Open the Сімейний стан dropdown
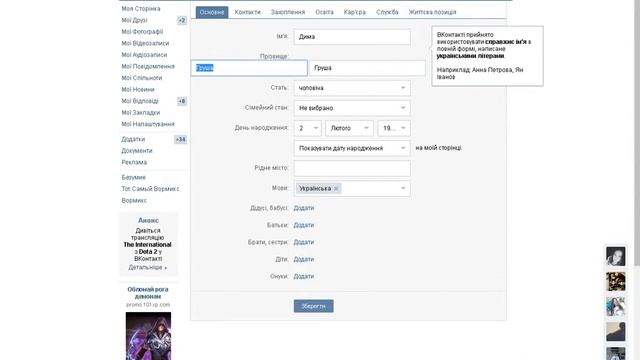Screen dimensions: 640x360 (x=352, y=108)
